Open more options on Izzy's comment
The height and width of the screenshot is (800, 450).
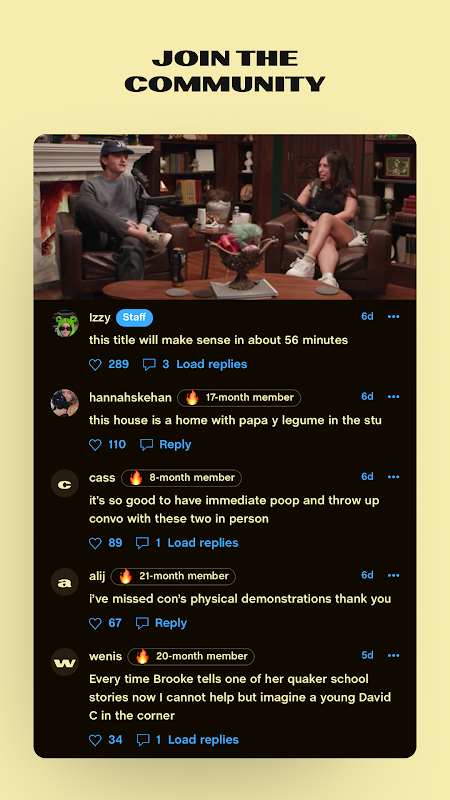click(393, 316)
